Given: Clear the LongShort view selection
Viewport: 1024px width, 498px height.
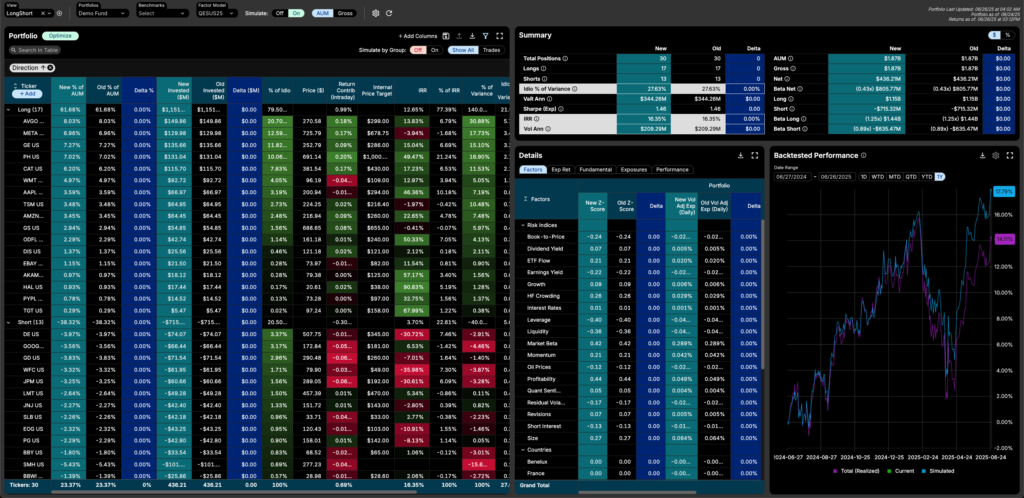Looking at the screenshot, I should (x=43, y=13).
